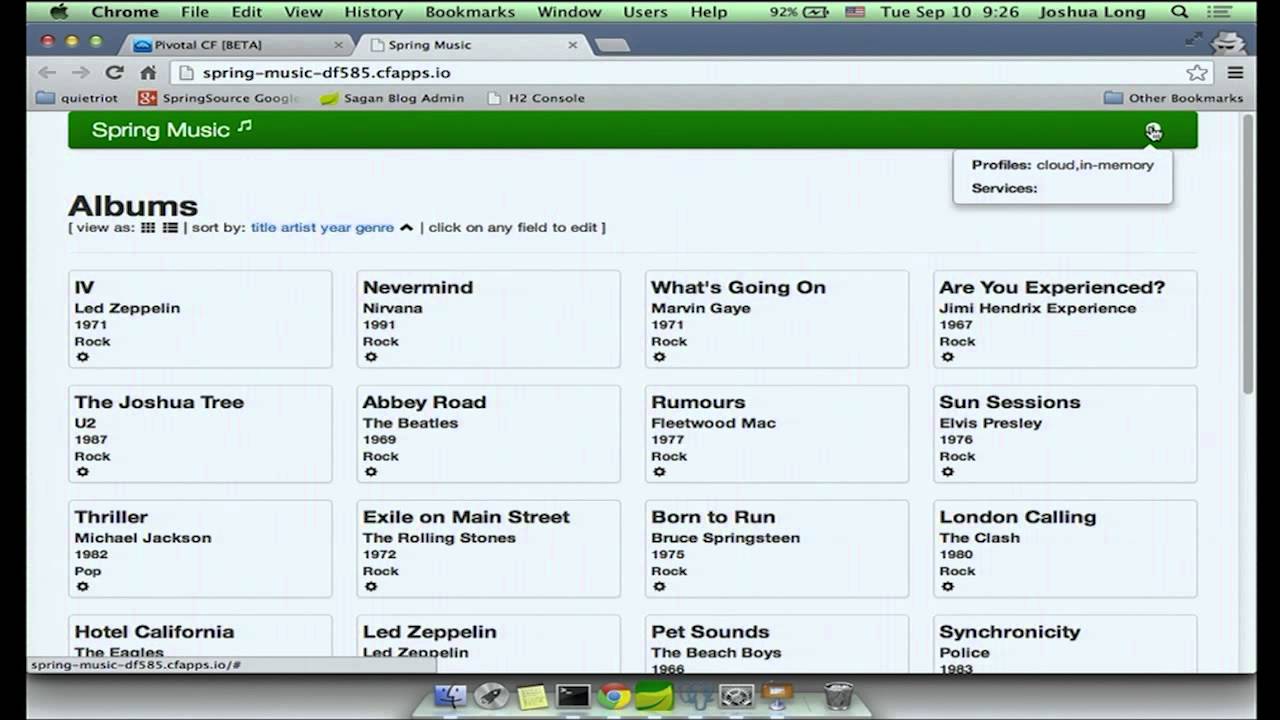1280x720 pixels.
Task: Edit the year "1987" on The Joshua Tree
Action: click(x=91, y=439)
